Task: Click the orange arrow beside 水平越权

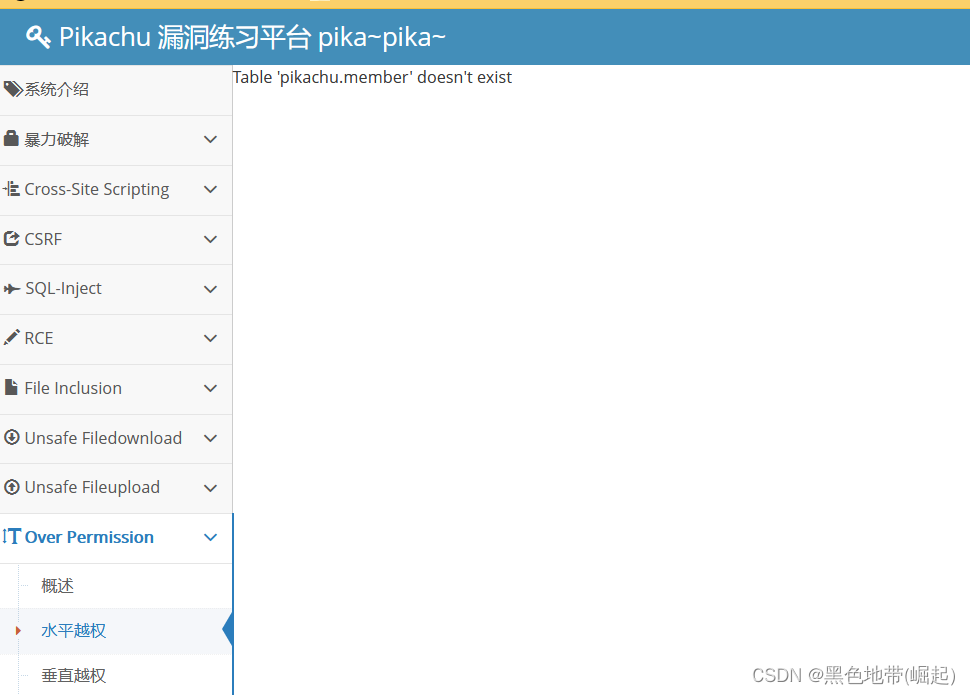Action: pyautogui.click(x=18, y=631)
